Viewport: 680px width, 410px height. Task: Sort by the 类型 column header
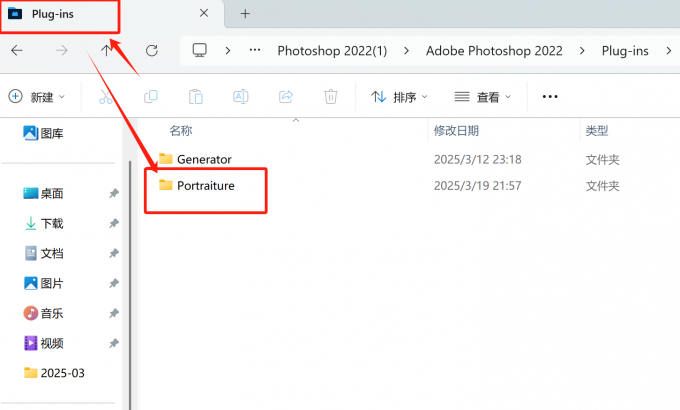pyautogui.click(x=597, y=131)
